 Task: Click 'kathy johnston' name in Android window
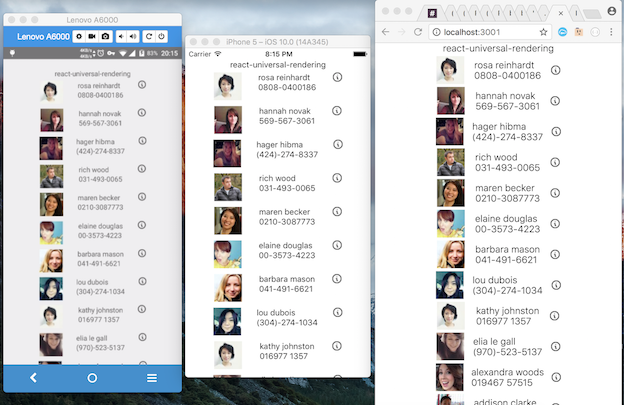[x=100, y=310]
